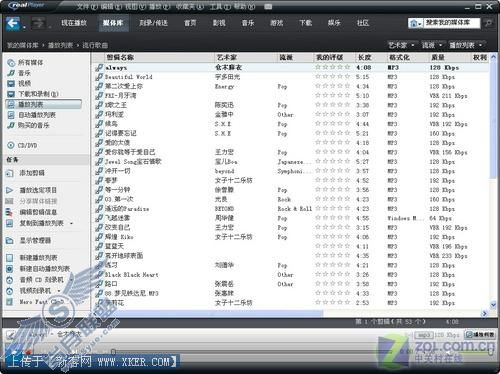This screenshot has width=500, height=374.
Task: Open the 流派 filter dropdown
Action: [432, 45]
